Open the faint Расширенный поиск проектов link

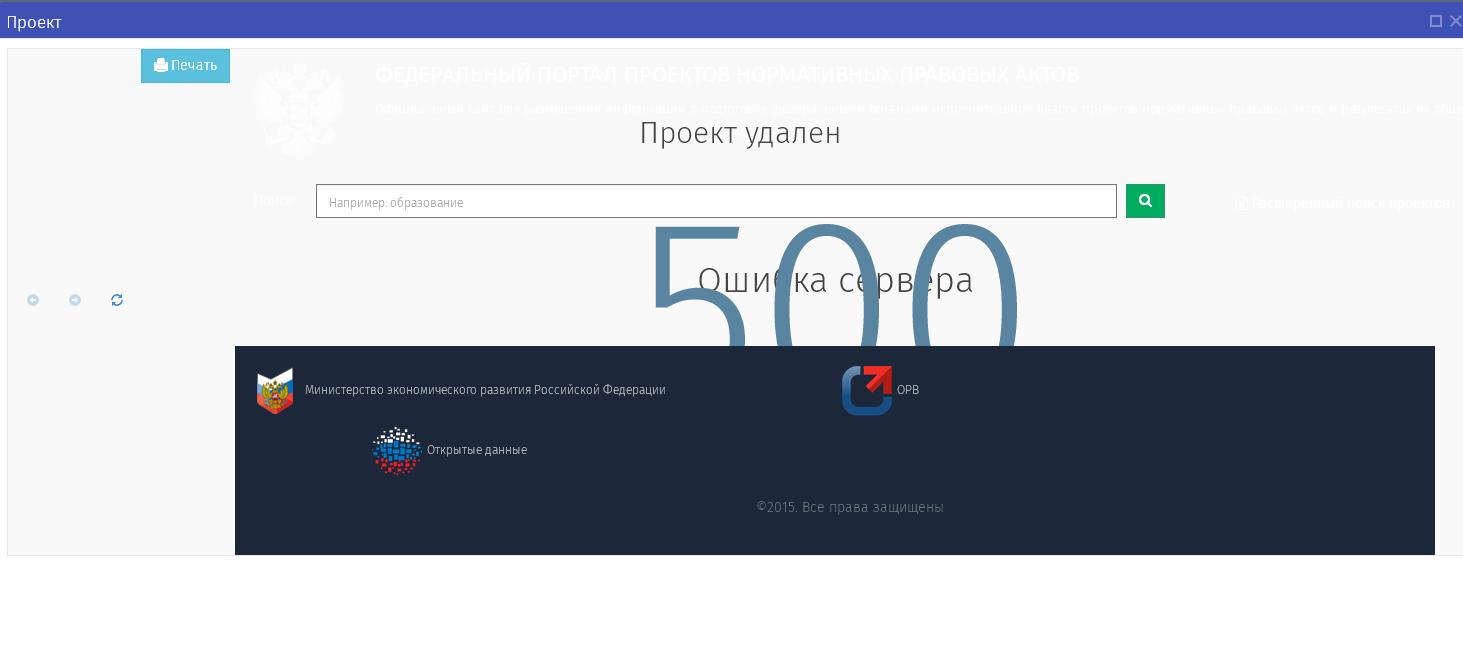[1342, 203]
